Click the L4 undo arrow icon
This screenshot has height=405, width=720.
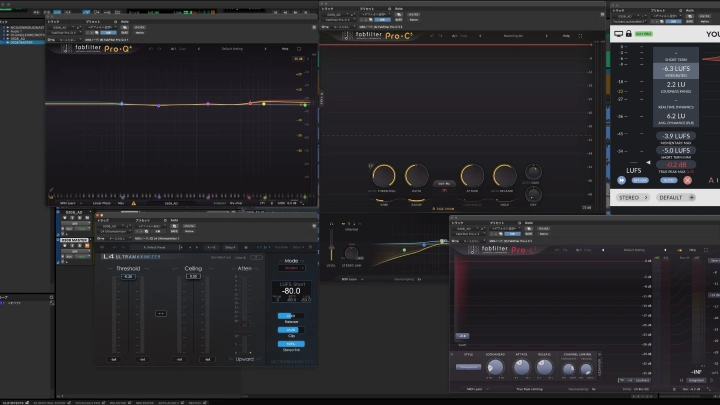(x=114, y=248)
